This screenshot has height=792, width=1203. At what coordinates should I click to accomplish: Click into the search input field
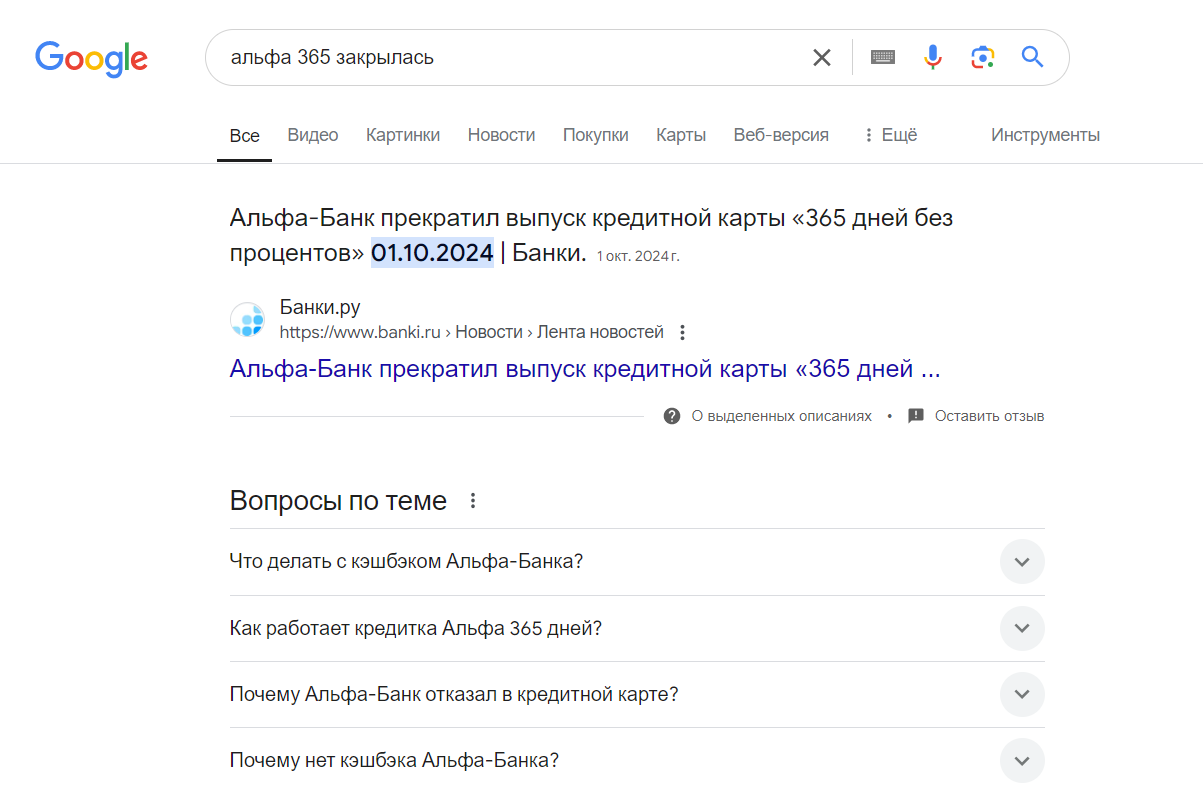click(510, 58)
